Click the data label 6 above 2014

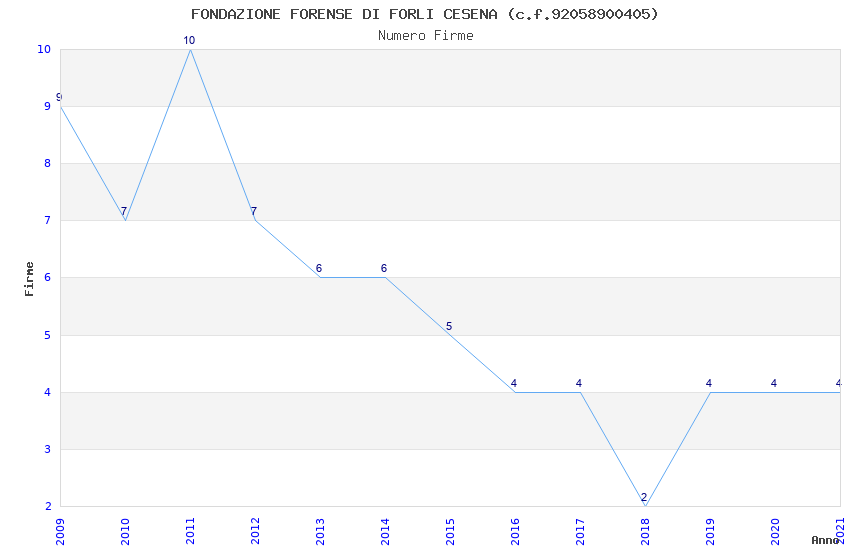pyautogui.click(x=384, y=269)
